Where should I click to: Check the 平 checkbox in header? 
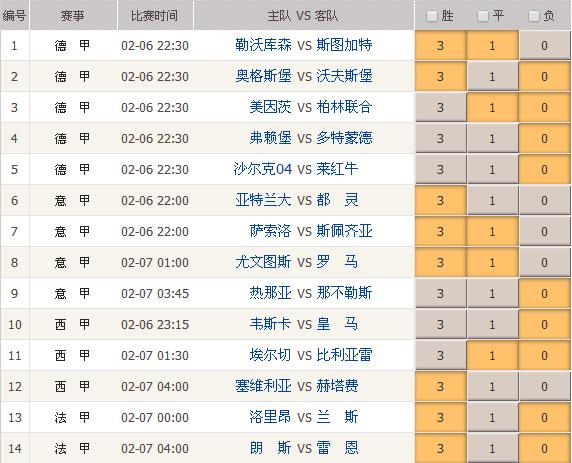(483, 16)
